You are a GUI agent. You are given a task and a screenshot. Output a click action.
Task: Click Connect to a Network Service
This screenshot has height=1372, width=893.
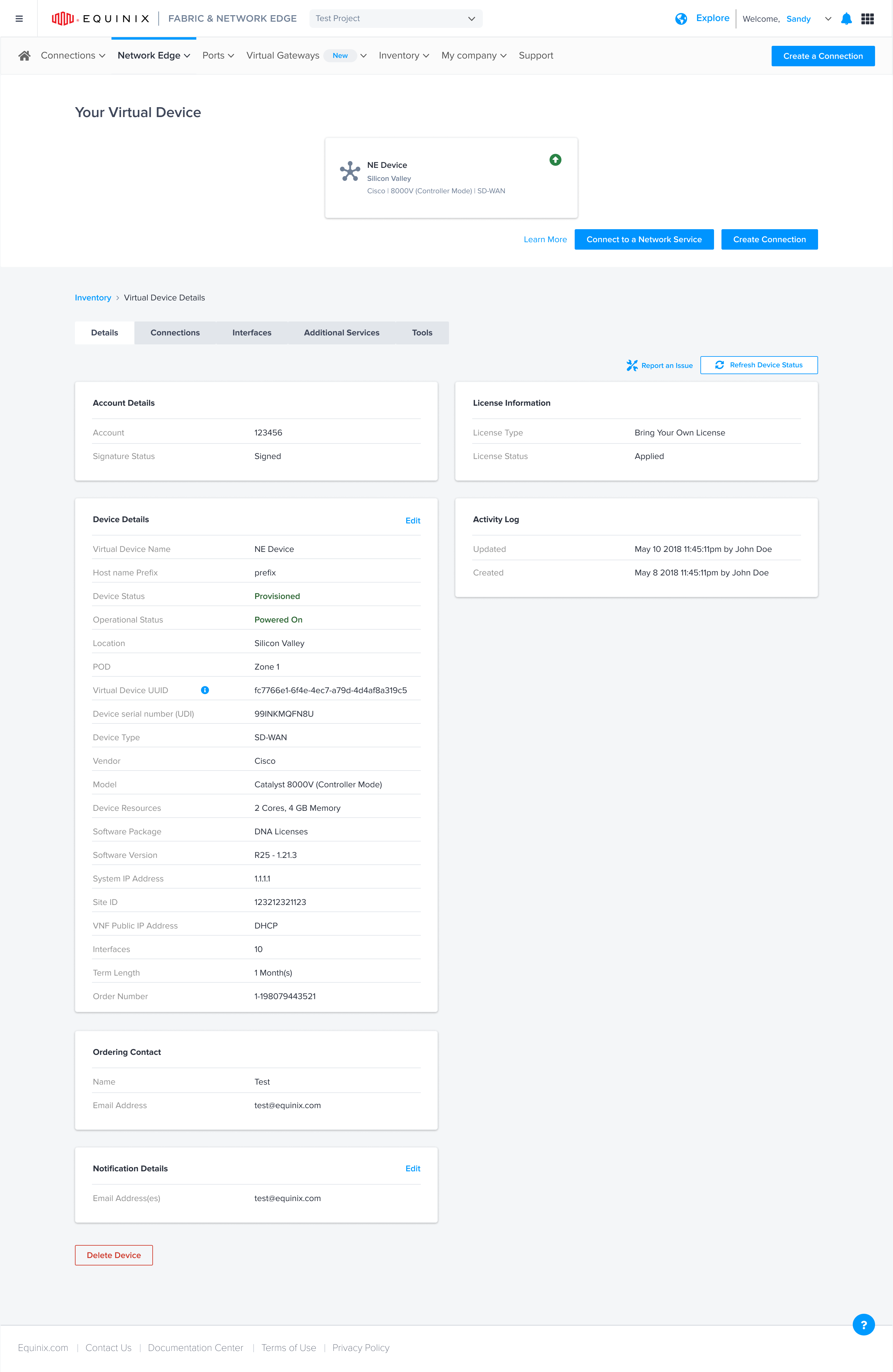644,239
